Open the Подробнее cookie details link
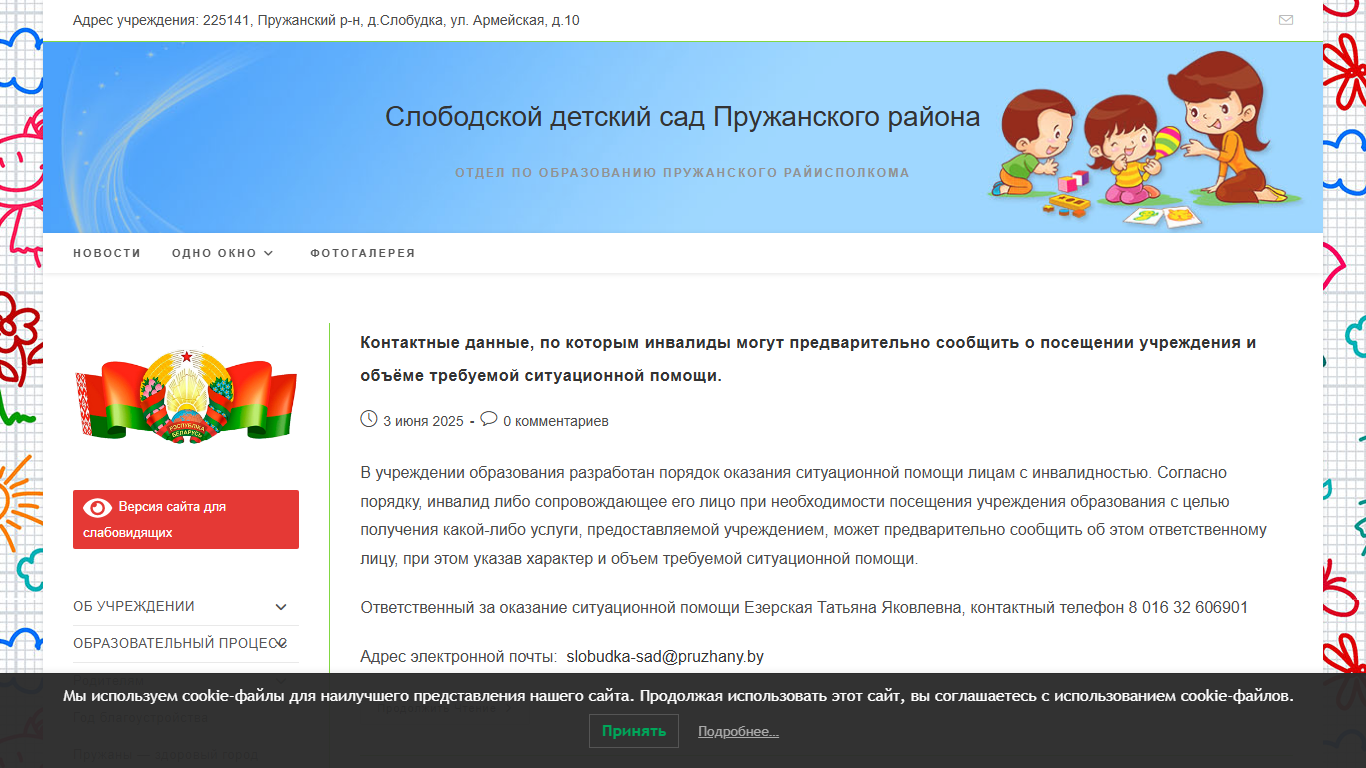The width and height of the screenshot is (1366, 768). 738,732
